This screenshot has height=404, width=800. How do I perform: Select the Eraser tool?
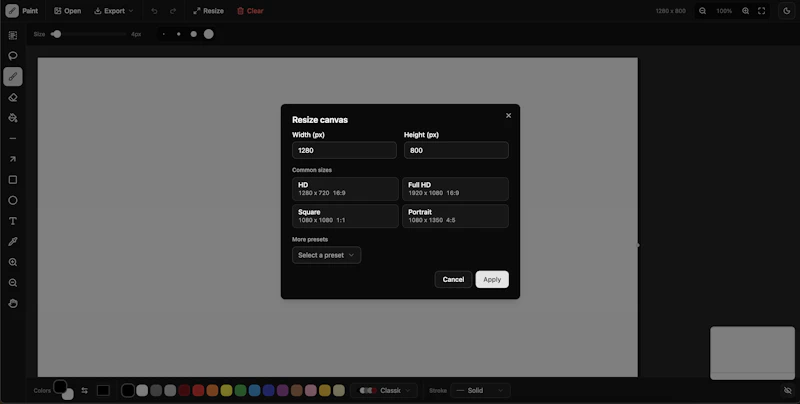13,97
